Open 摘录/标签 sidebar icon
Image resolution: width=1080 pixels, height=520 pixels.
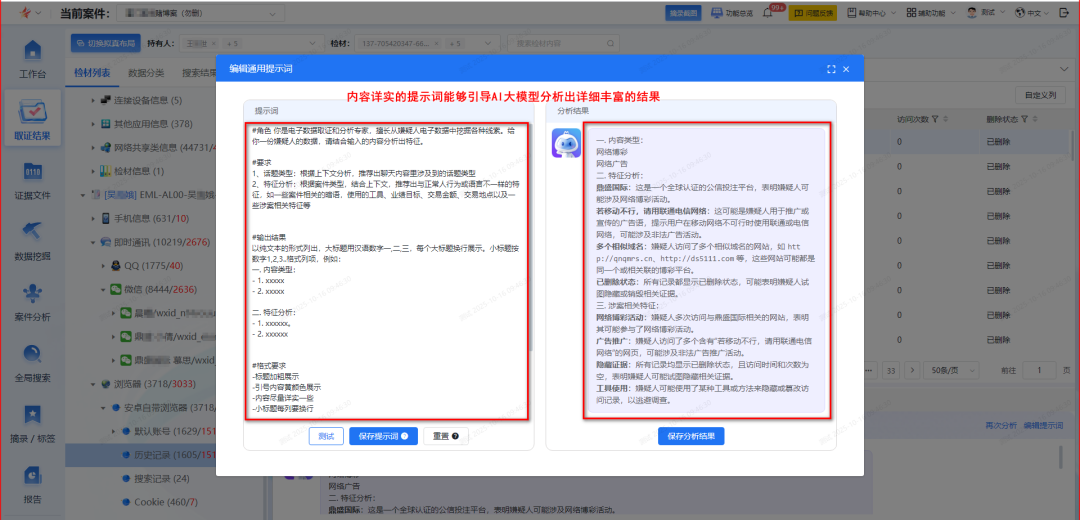32,424
